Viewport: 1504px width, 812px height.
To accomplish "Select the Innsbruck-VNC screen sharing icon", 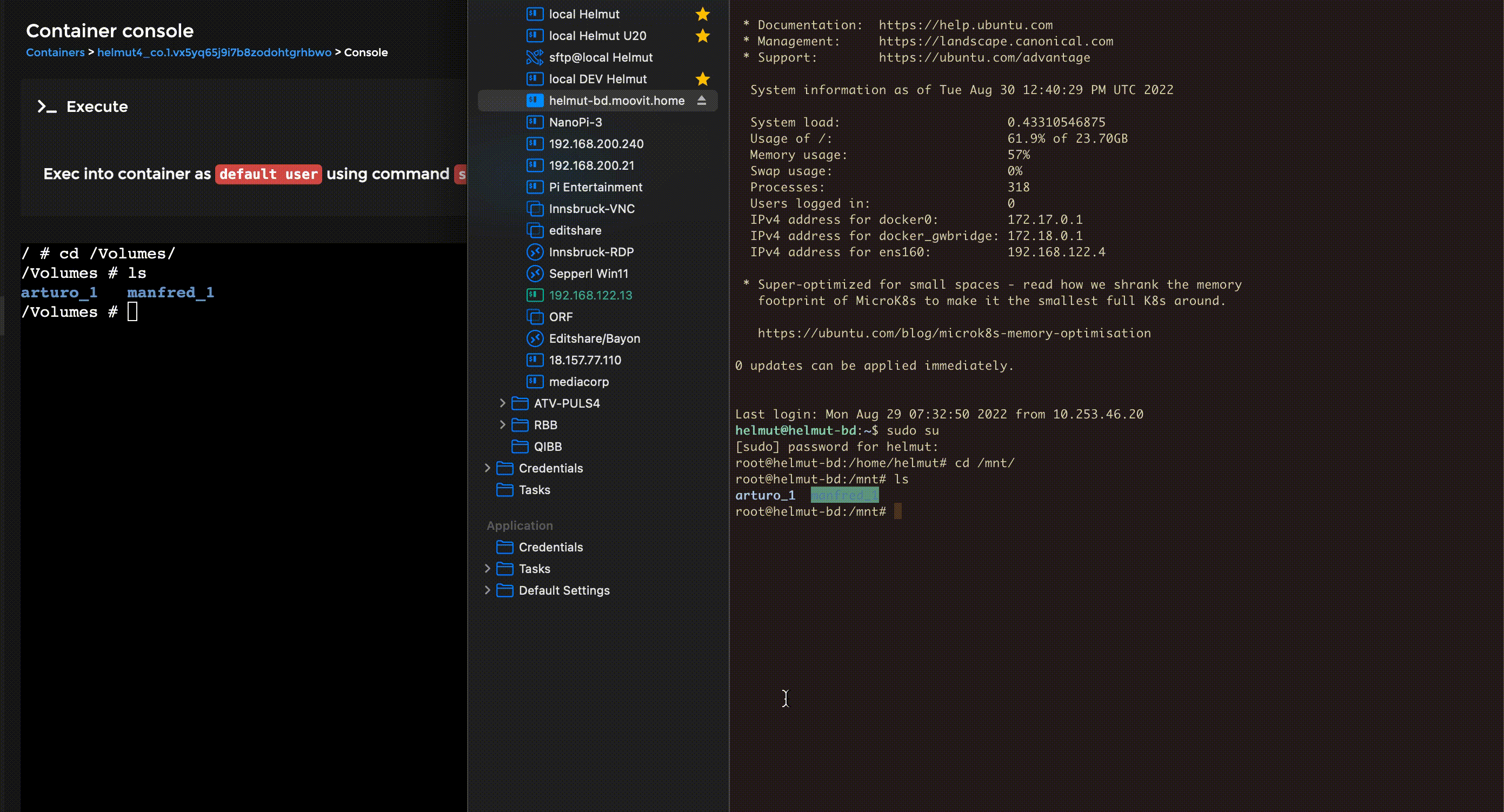I will tap(534, 208).
